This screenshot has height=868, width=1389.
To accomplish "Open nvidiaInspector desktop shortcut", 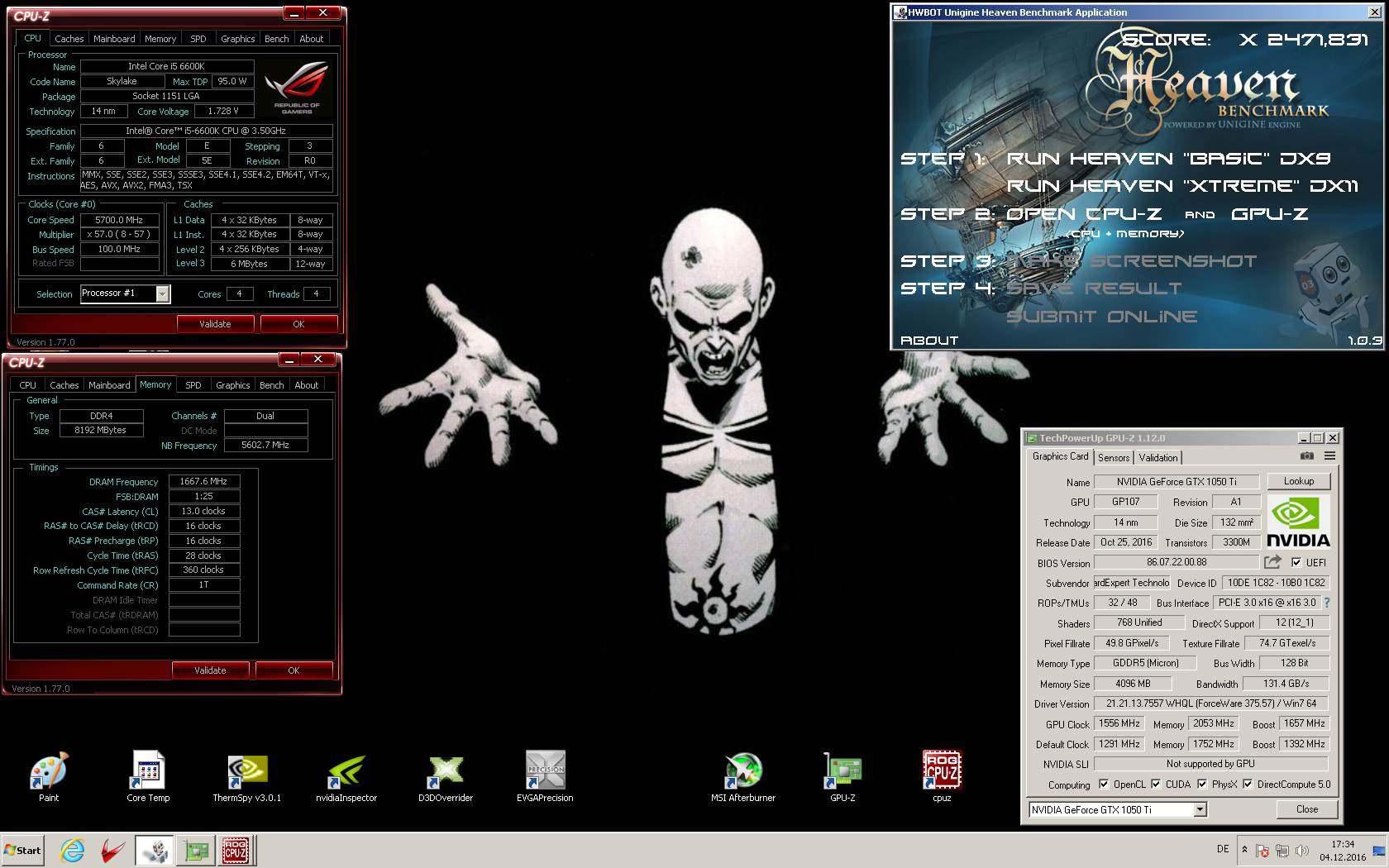I will pos(346,776).
